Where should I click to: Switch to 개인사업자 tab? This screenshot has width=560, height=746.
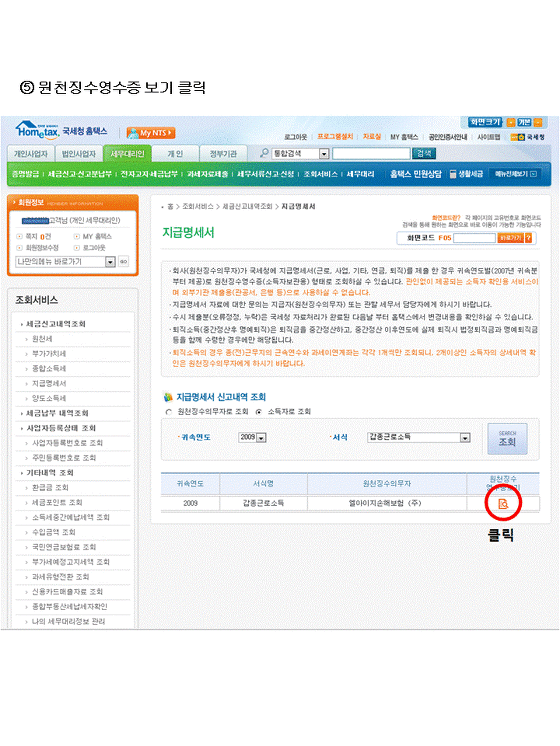(30, 154)
